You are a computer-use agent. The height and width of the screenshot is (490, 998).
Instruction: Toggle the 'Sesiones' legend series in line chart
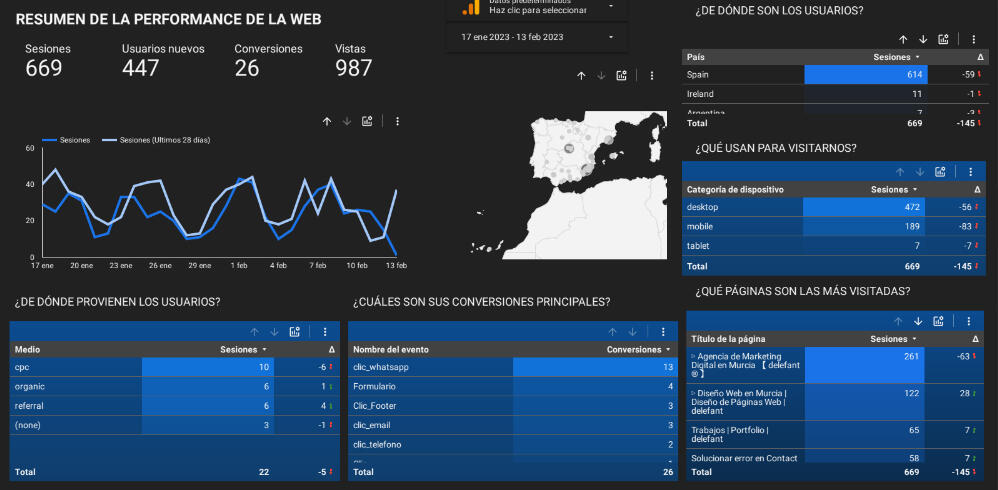coord(68,141)
